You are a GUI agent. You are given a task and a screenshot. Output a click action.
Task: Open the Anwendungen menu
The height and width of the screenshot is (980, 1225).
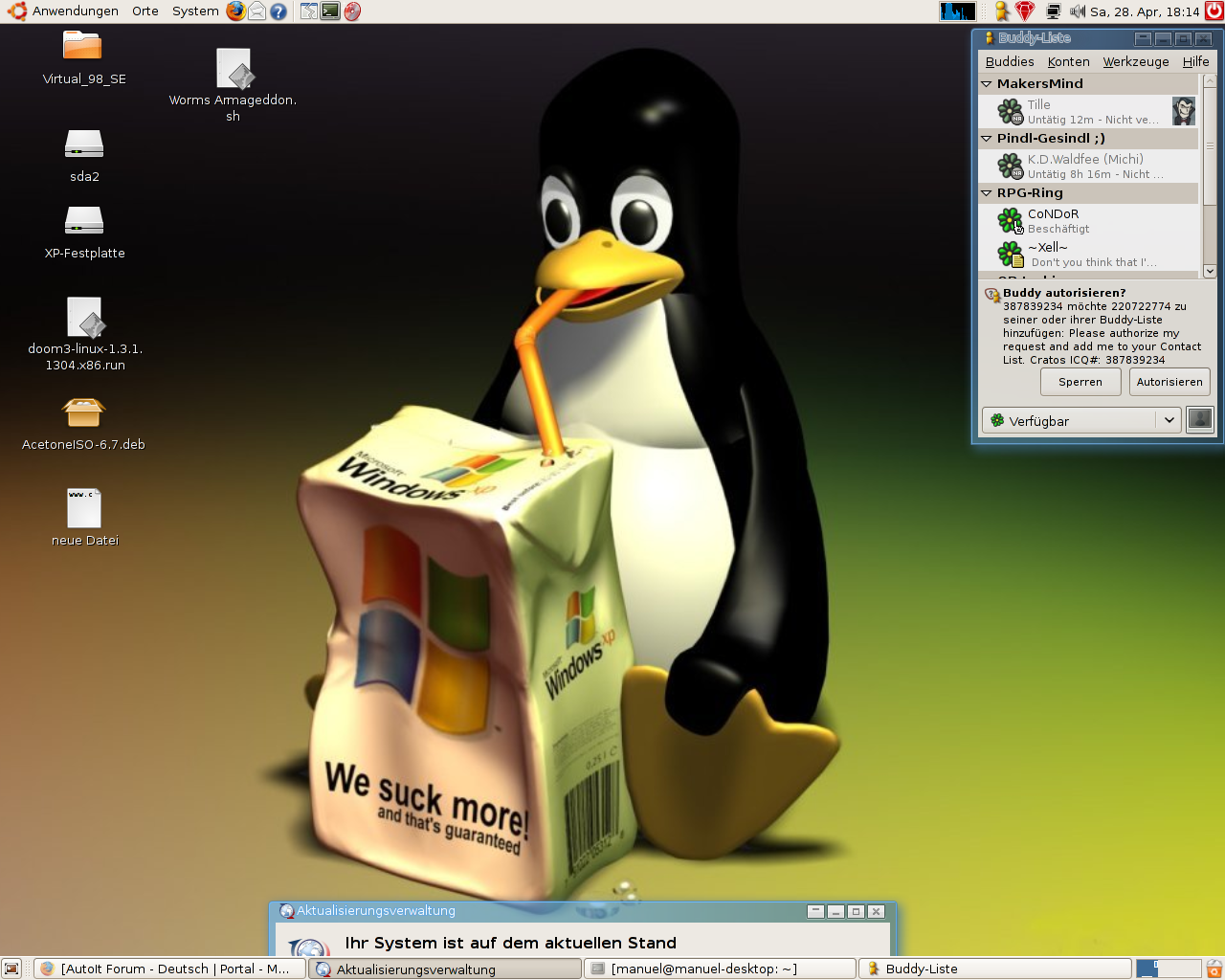[x=75, y=11]
